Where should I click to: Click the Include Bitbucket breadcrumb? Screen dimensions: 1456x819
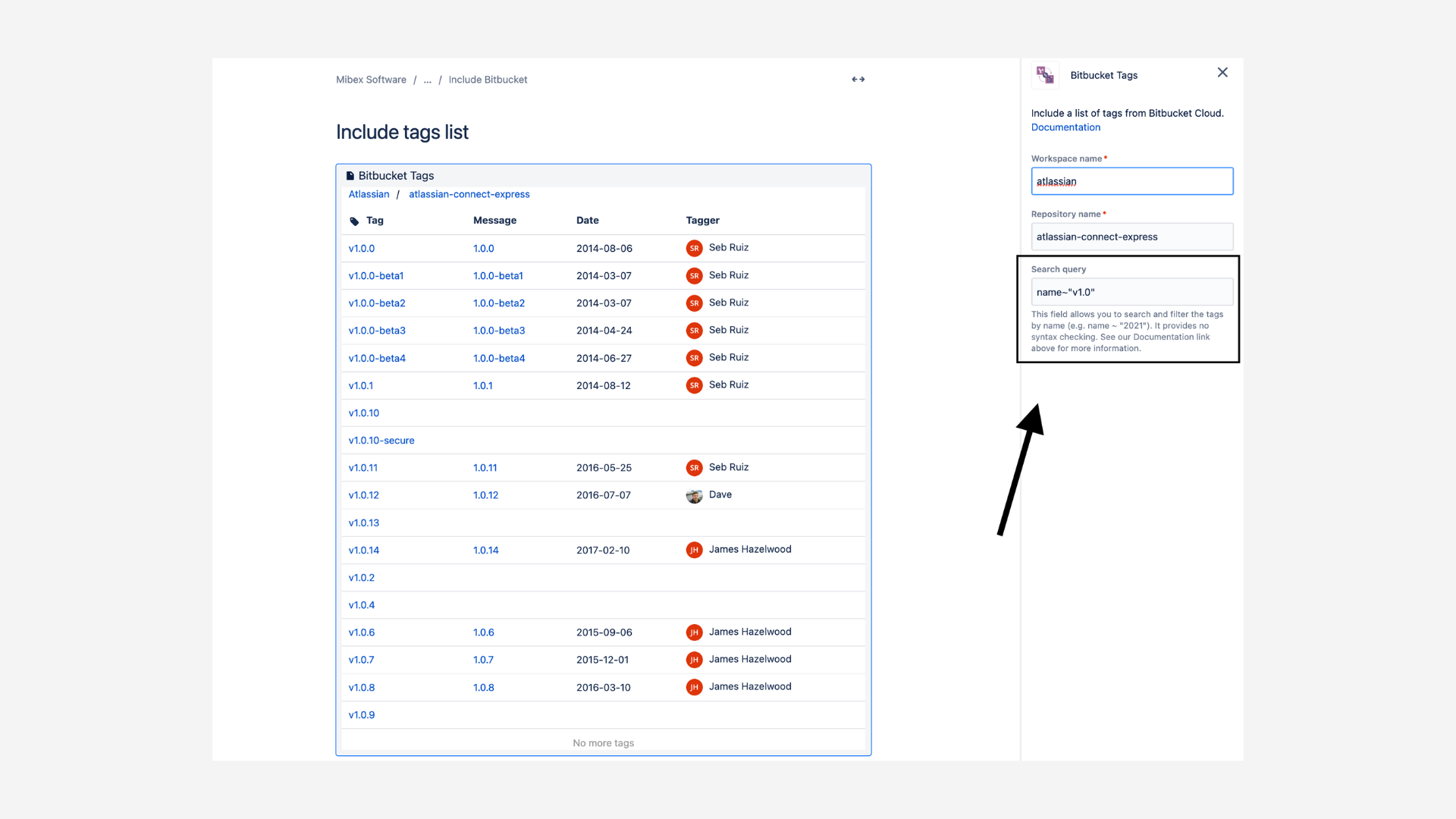(488, 79)
